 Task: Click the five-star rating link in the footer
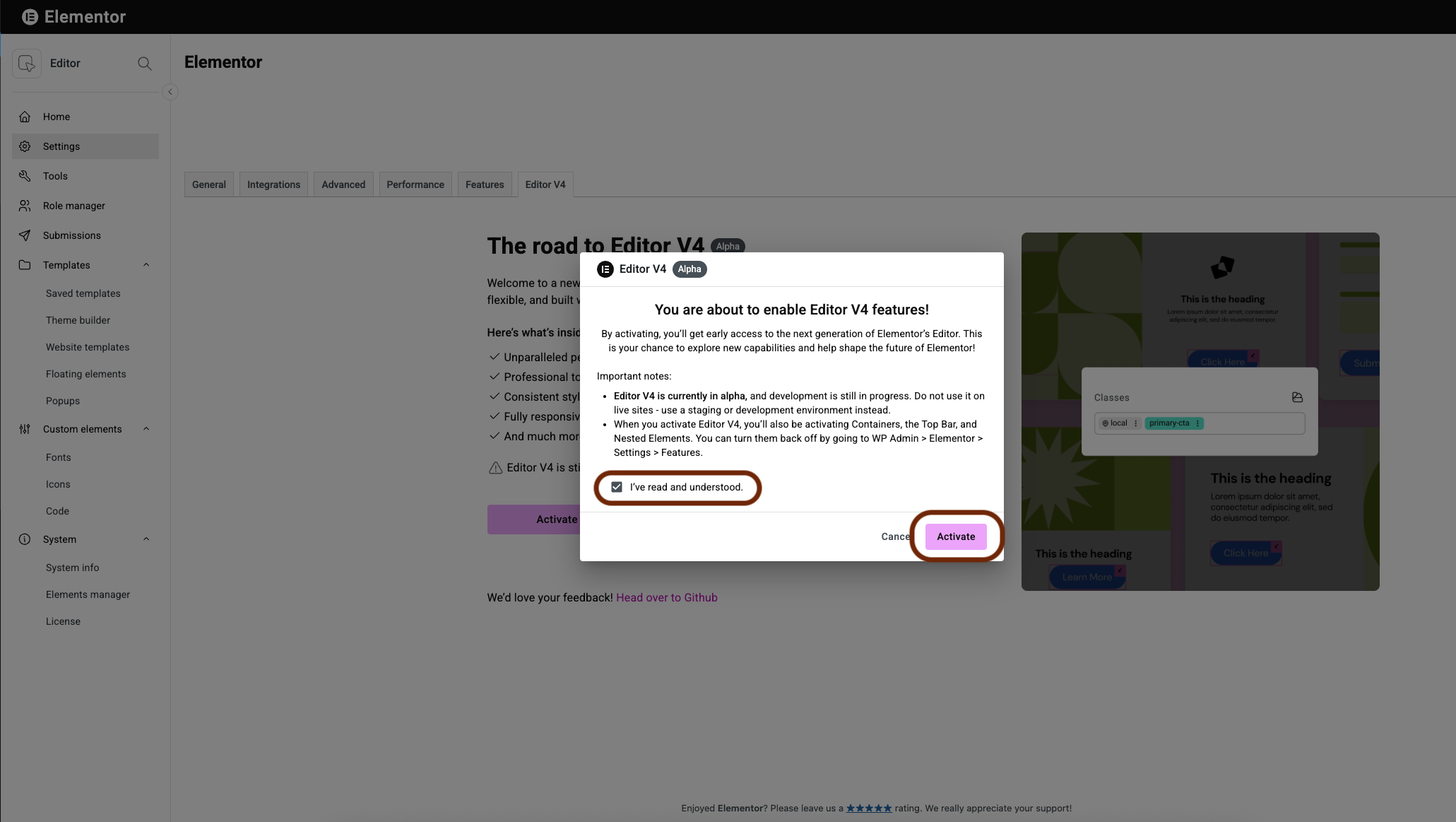point(869,808)
